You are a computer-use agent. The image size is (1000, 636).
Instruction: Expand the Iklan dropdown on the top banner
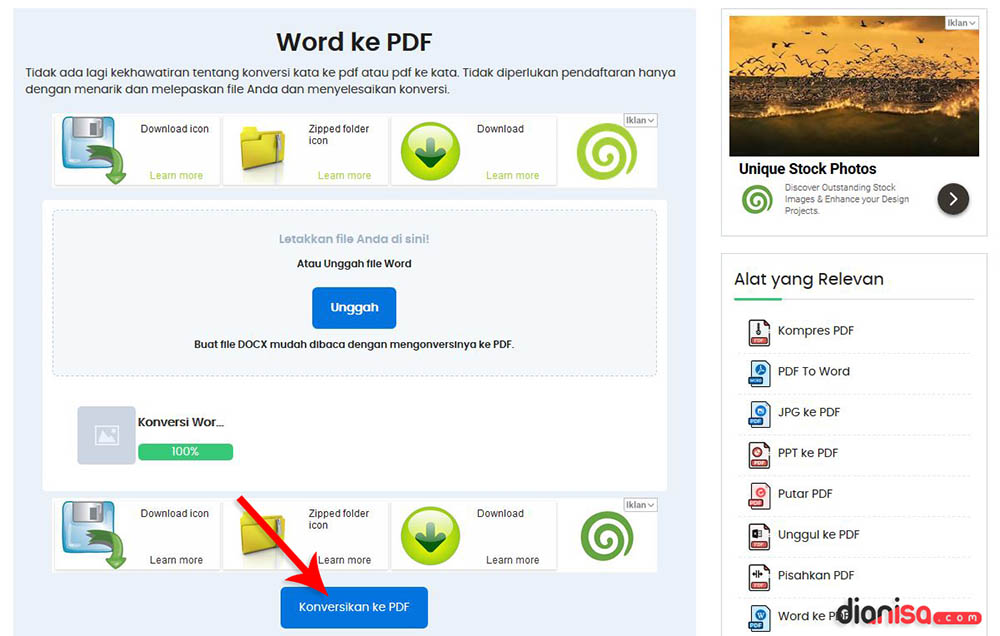click(x=640, y=118)
